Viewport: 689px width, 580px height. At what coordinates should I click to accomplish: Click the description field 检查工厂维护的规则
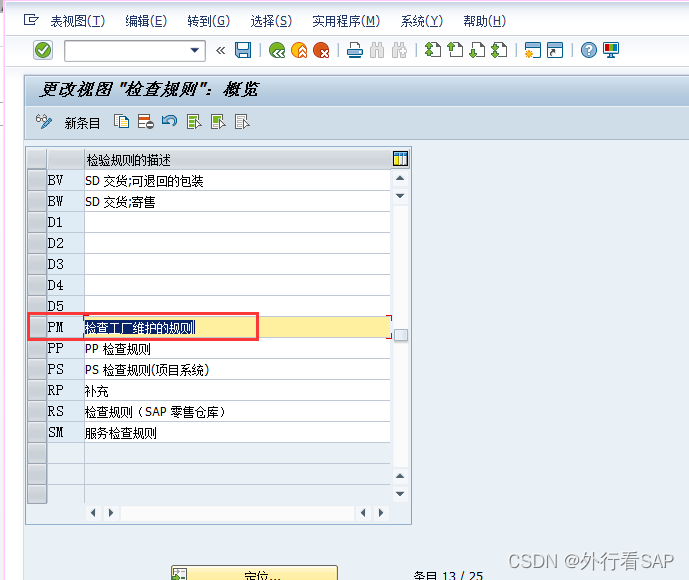237,327
